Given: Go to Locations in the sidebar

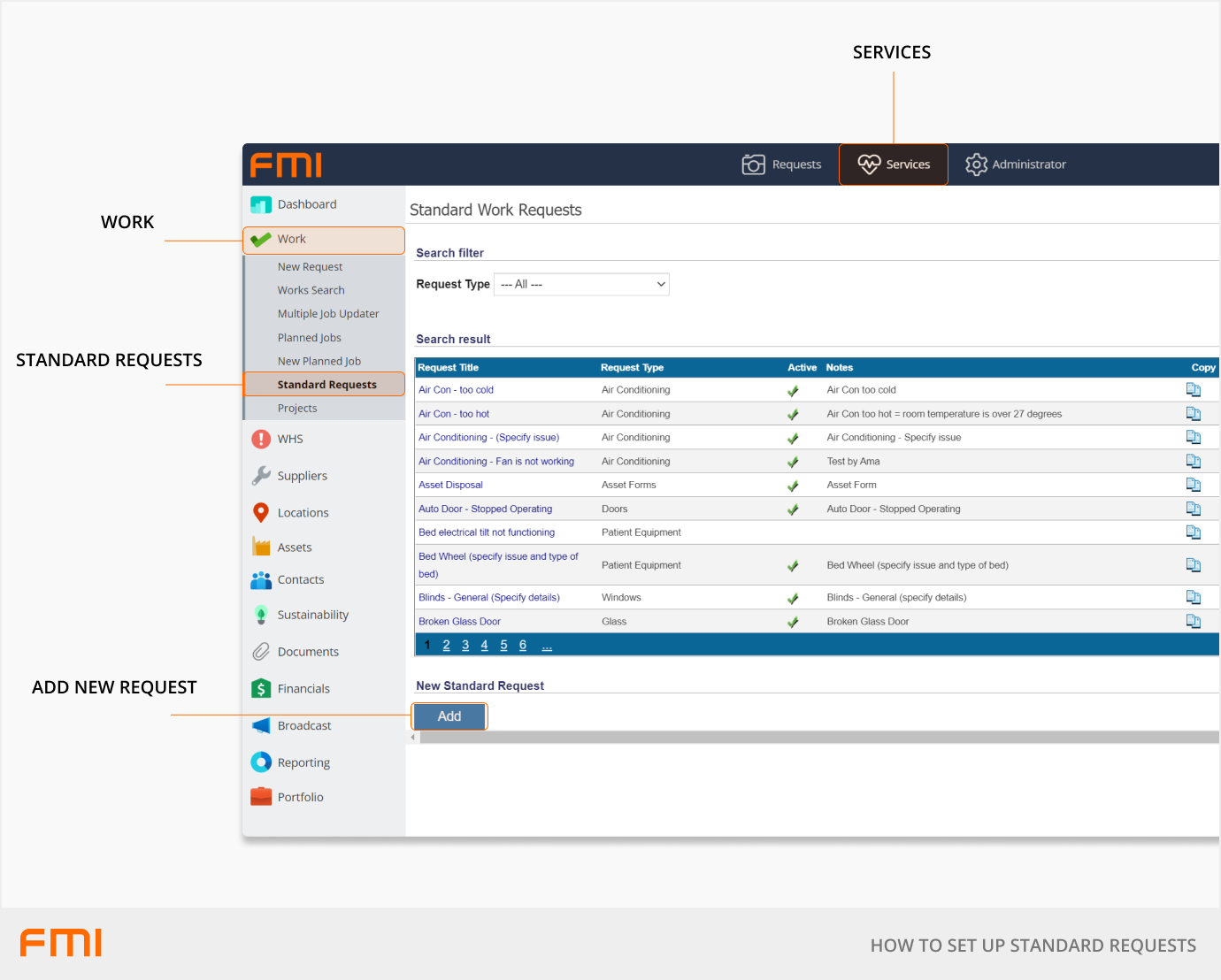Looking at the screenshot, I should [x=303, y=513].
